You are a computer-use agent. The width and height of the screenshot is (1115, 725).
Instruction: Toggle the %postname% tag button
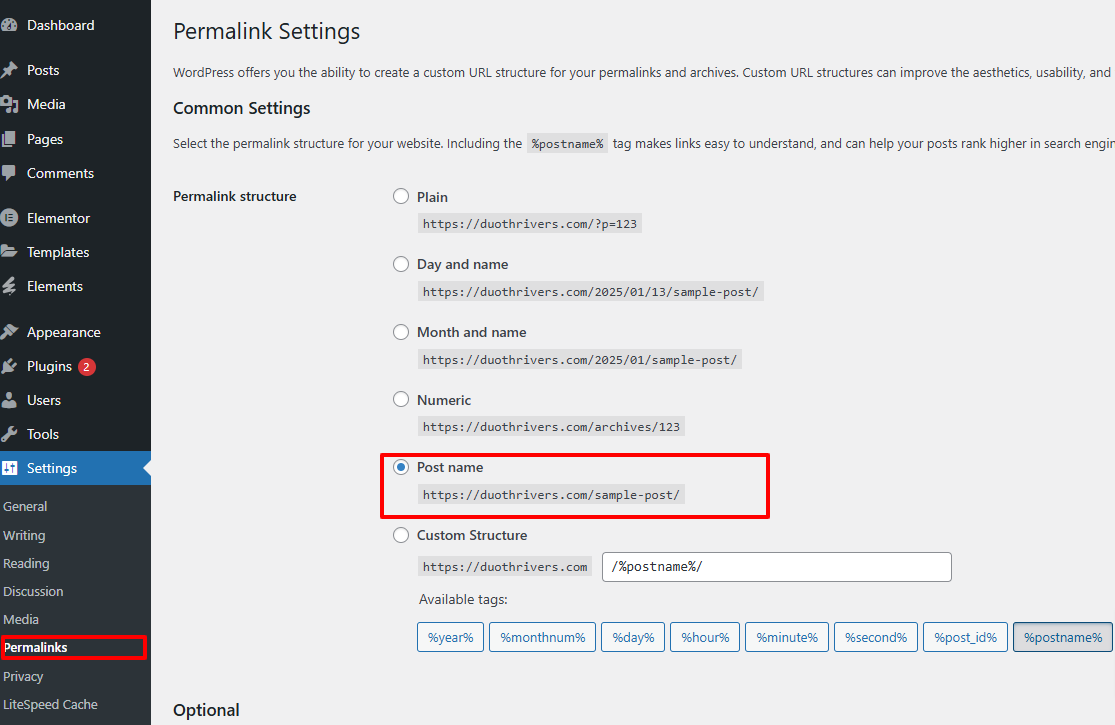pyautogui.click(x=1063, y=638)
